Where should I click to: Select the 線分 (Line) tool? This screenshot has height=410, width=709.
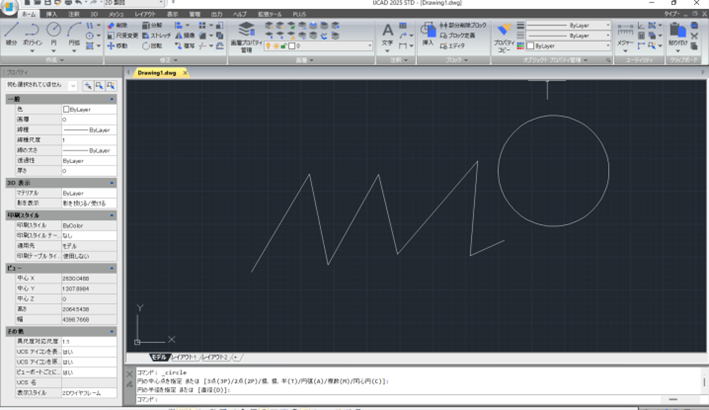coord(11,34)
